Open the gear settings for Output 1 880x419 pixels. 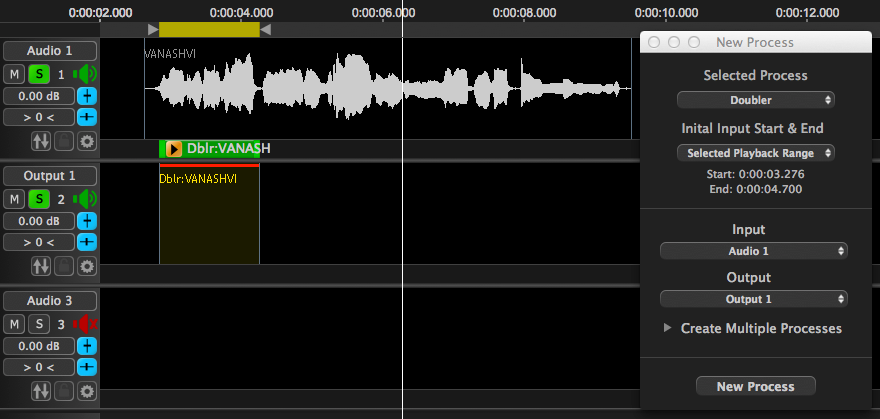tap(87, 266)
